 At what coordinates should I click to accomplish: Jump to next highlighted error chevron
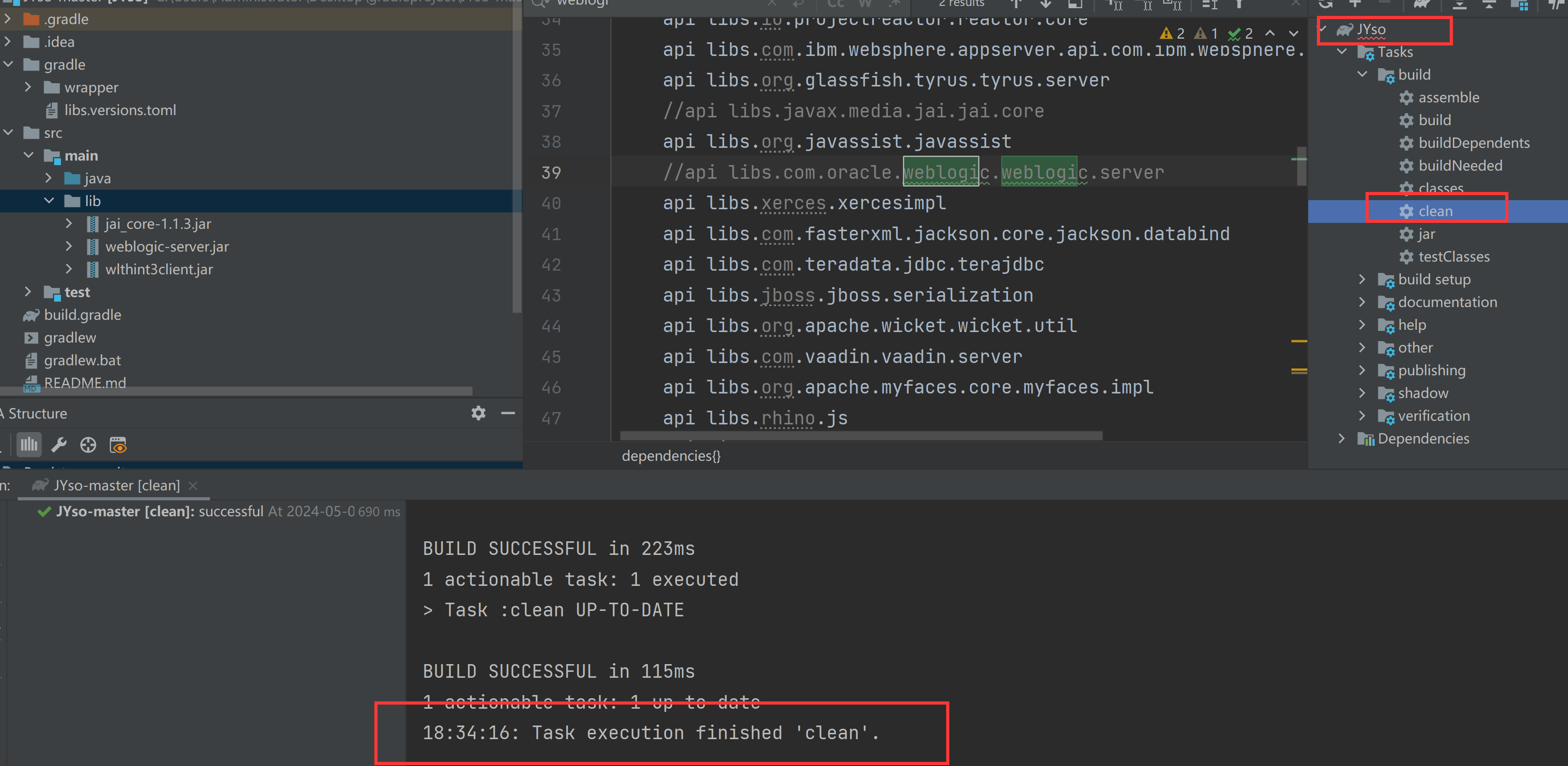point(1294,33)
